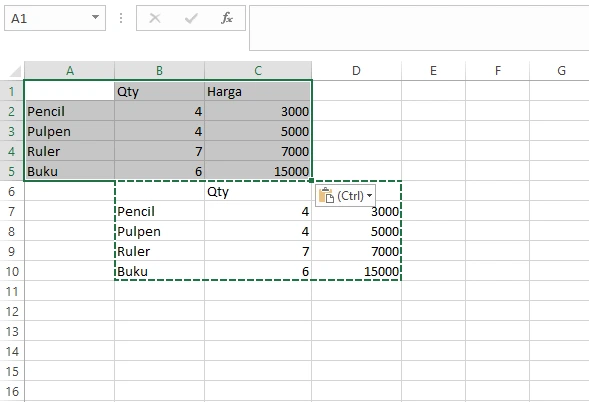Select row 11 header

pos(12,291)
